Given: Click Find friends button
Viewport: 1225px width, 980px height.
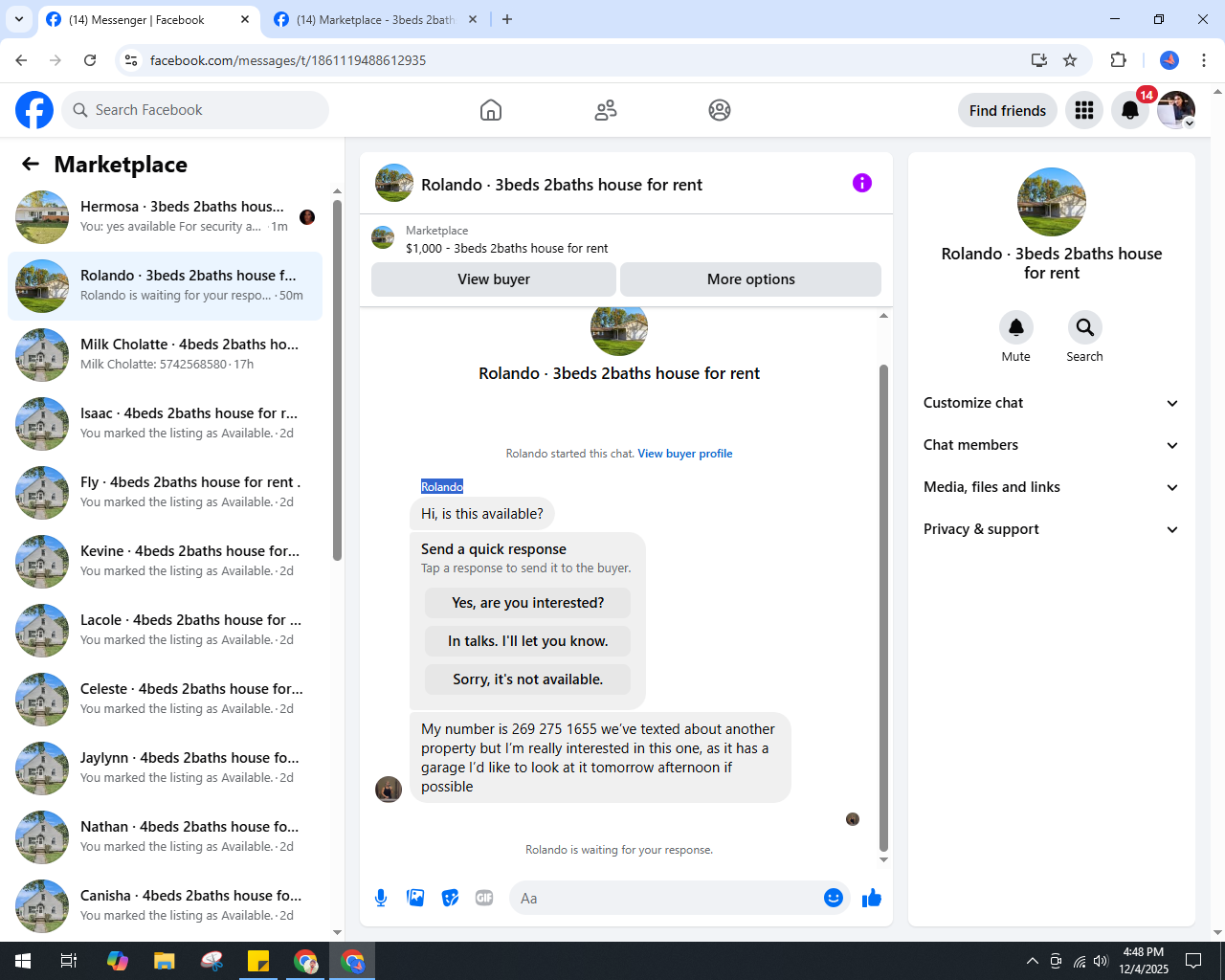Looking at the screenshot, I should tap(1008, 111).
